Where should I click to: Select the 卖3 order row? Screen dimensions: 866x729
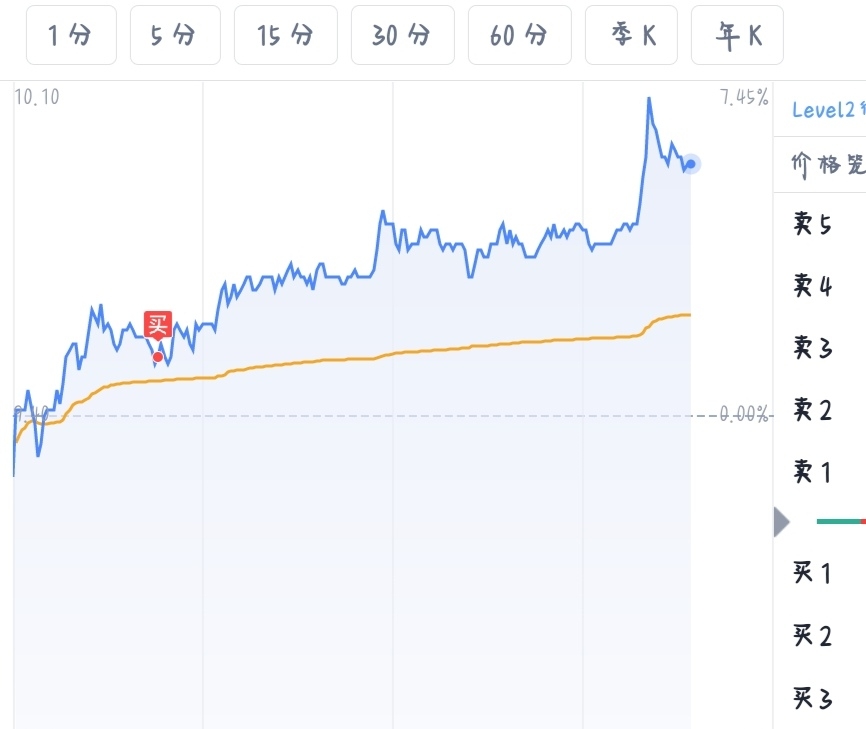[813, 347]
